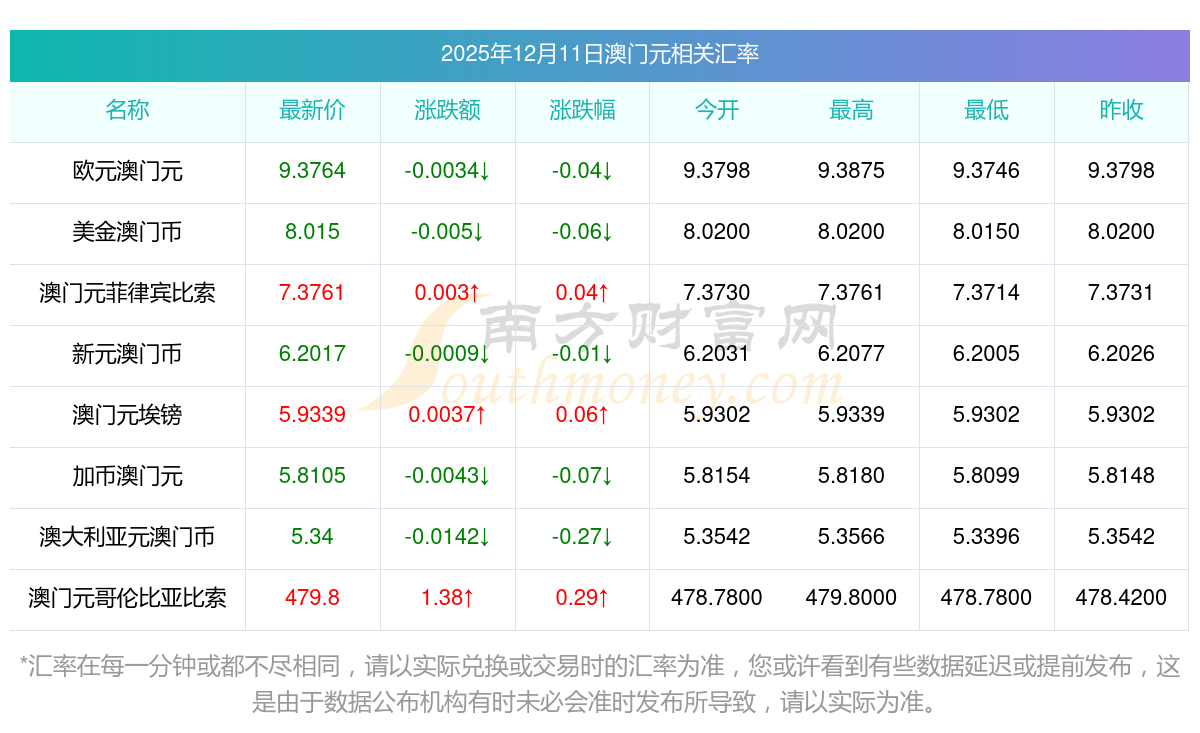Select the 涨跌幅 column header
The width and height of the screenshot is (1200, 733).
click(x=582, y=110)
